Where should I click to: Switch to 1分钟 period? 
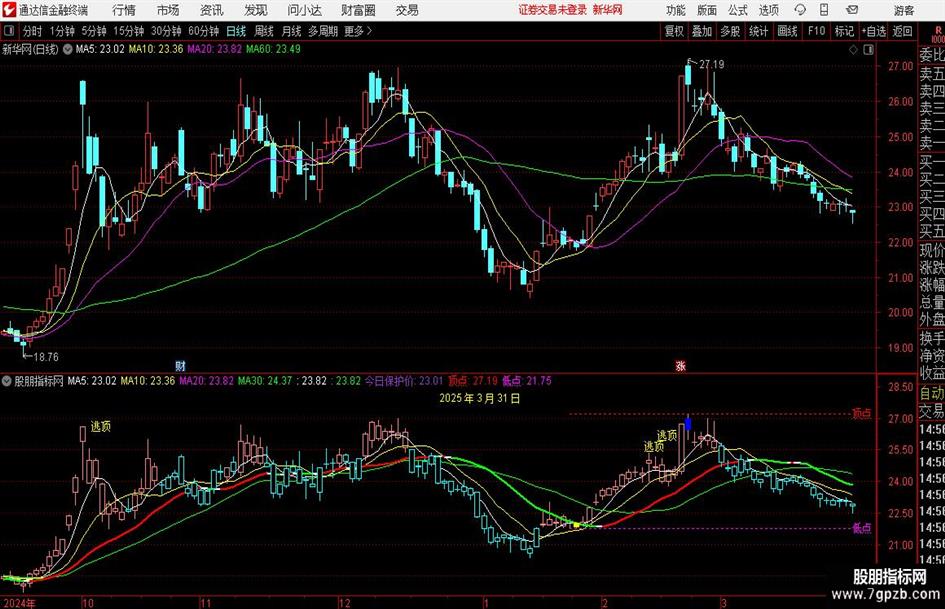(62, 31)
